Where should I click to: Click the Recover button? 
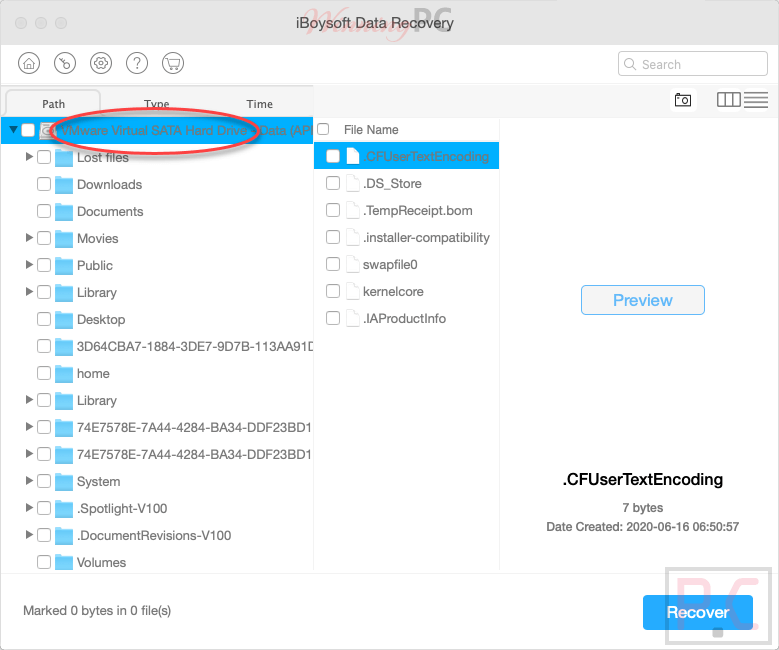698,612
